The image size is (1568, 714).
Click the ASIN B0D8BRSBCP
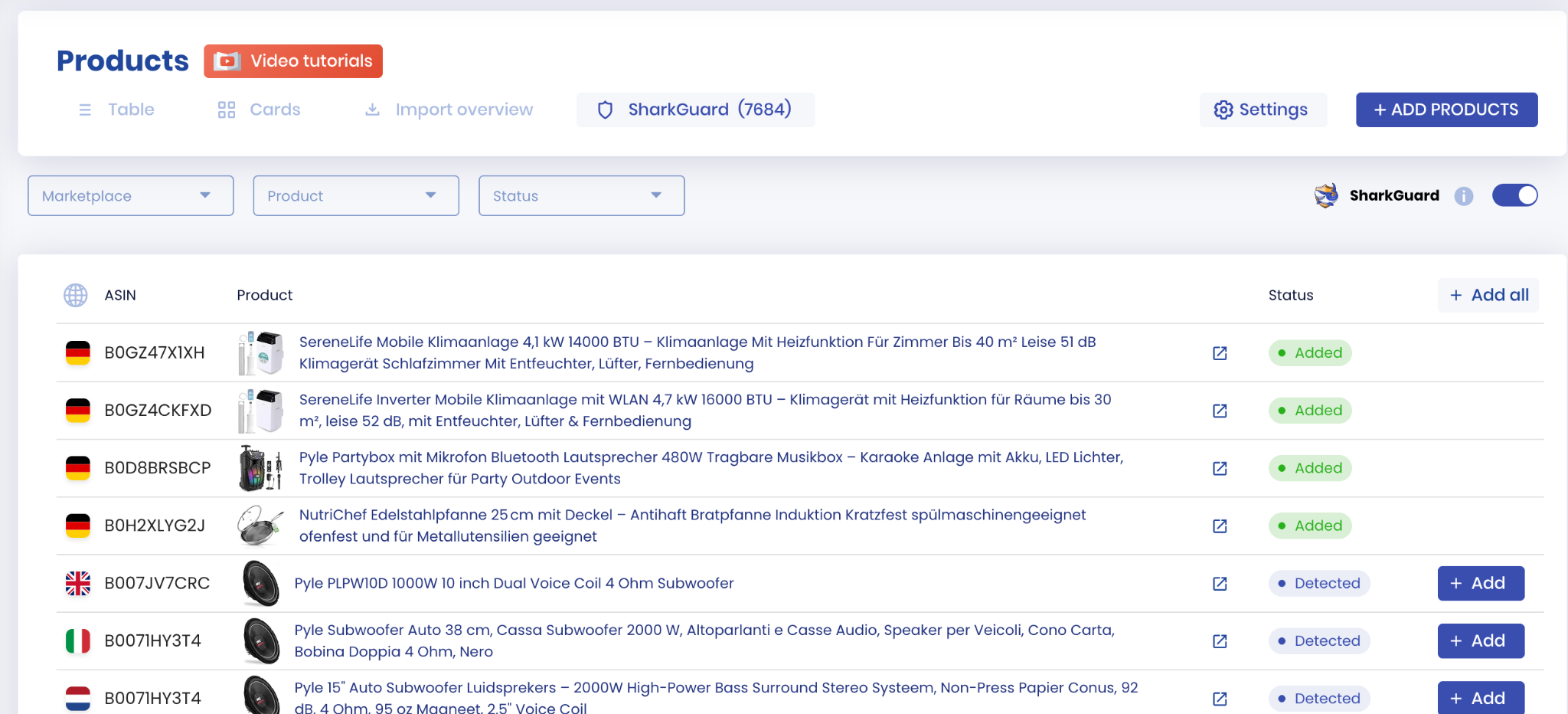pyautogui.click(x=158, y=468)
